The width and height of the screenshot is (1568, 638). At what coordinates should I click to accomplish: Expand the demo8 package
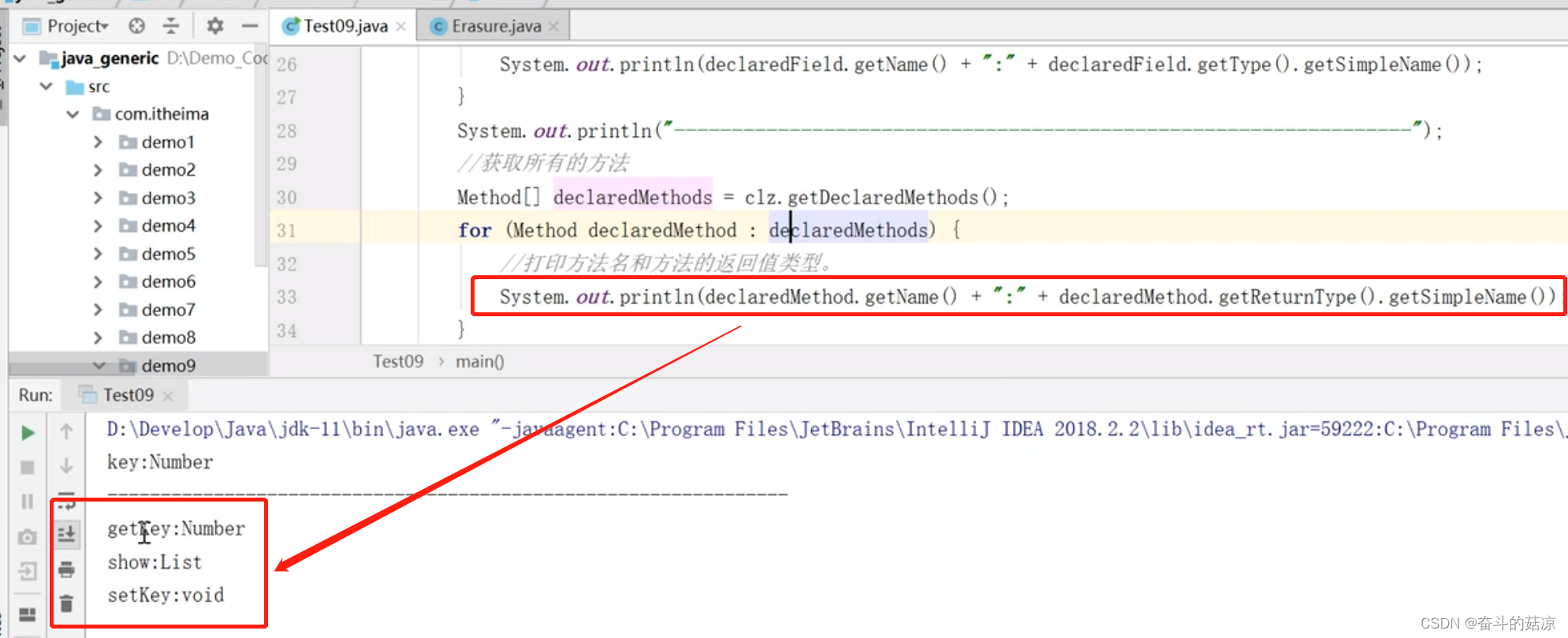point(98,338)
